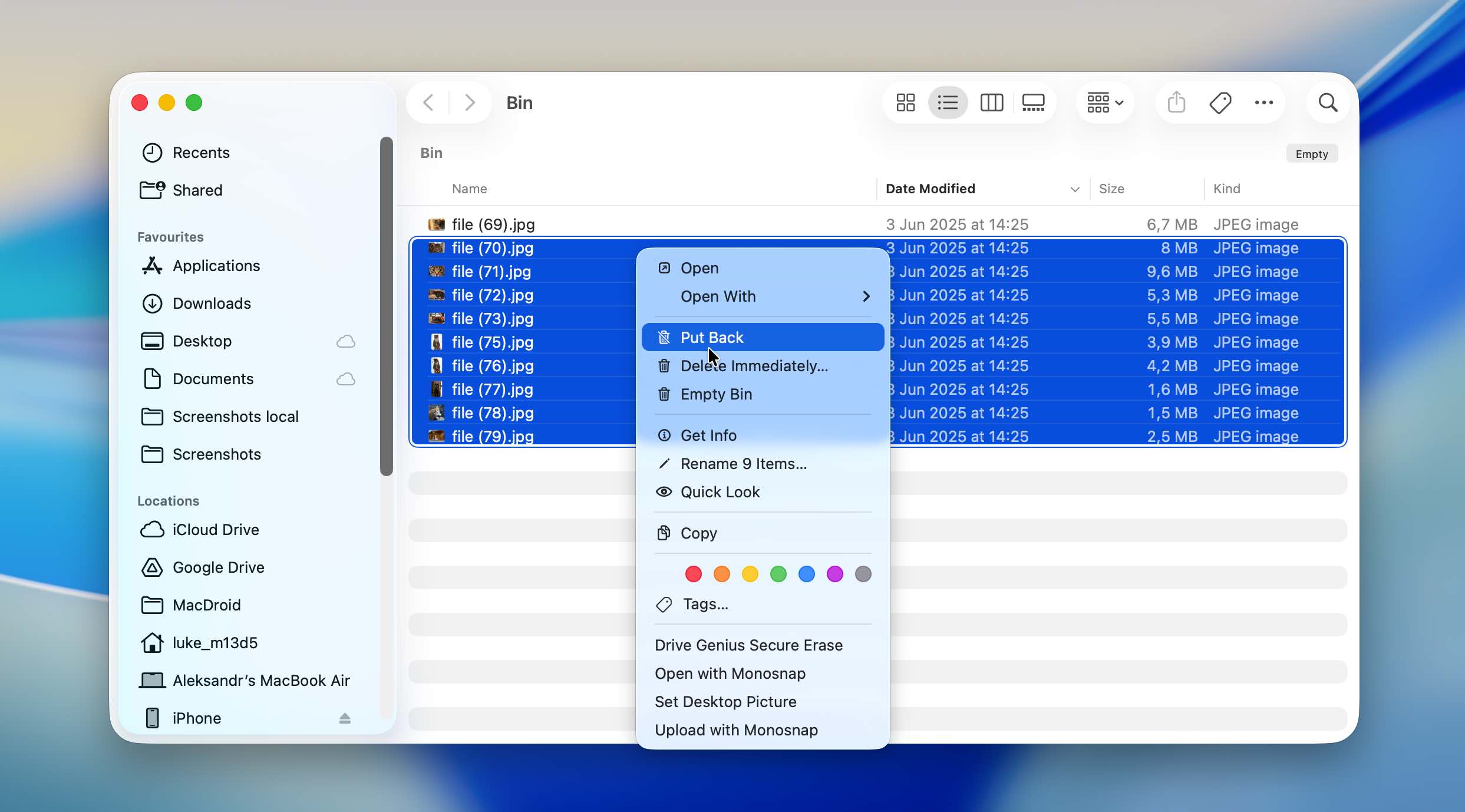Click the more options ellipsis icon
Viewport: 1465px width, 812px height.
coord(1263,102)
